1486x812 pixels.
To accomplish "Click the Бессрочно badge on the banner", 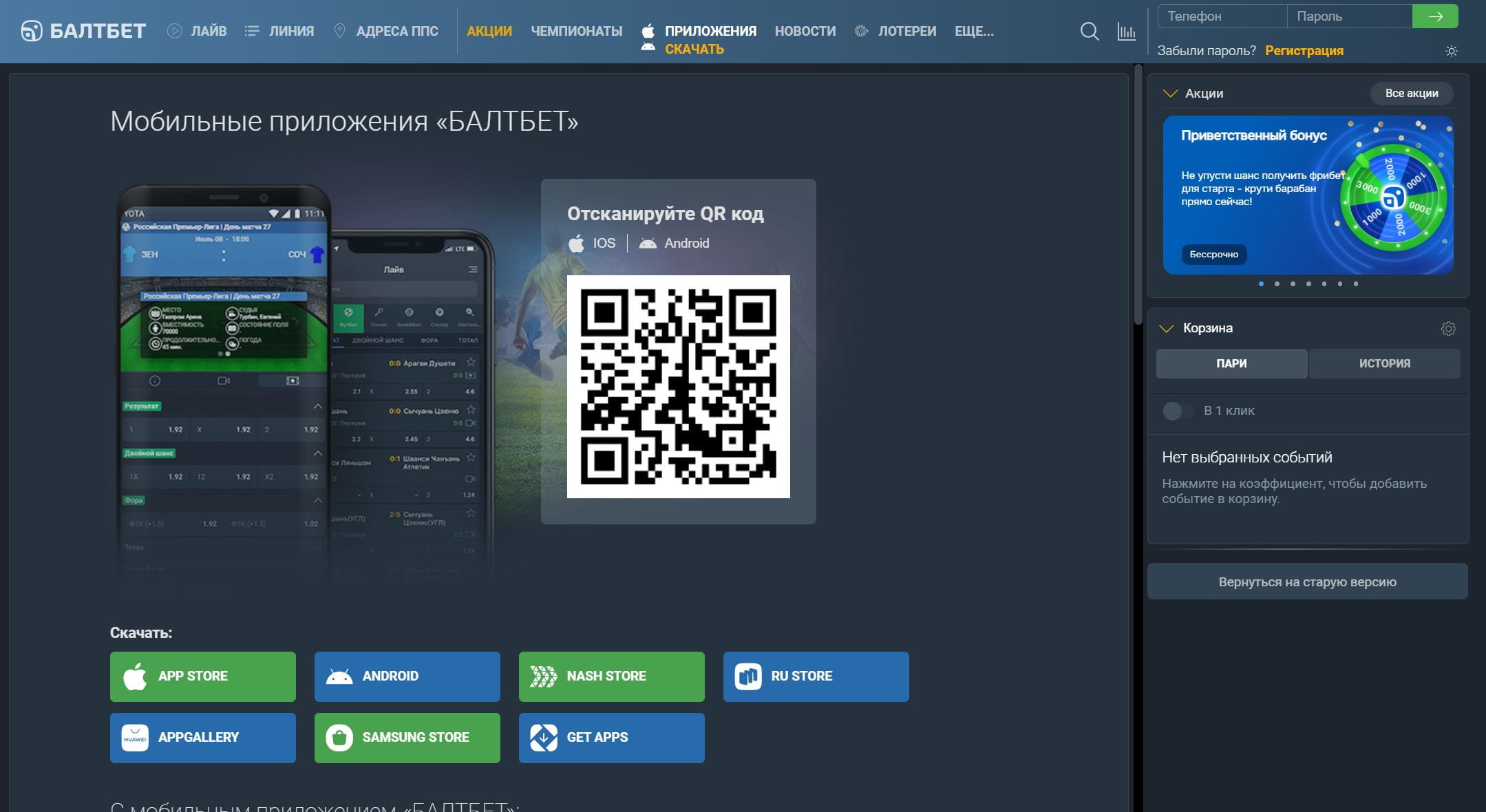I will point(1214,255).
